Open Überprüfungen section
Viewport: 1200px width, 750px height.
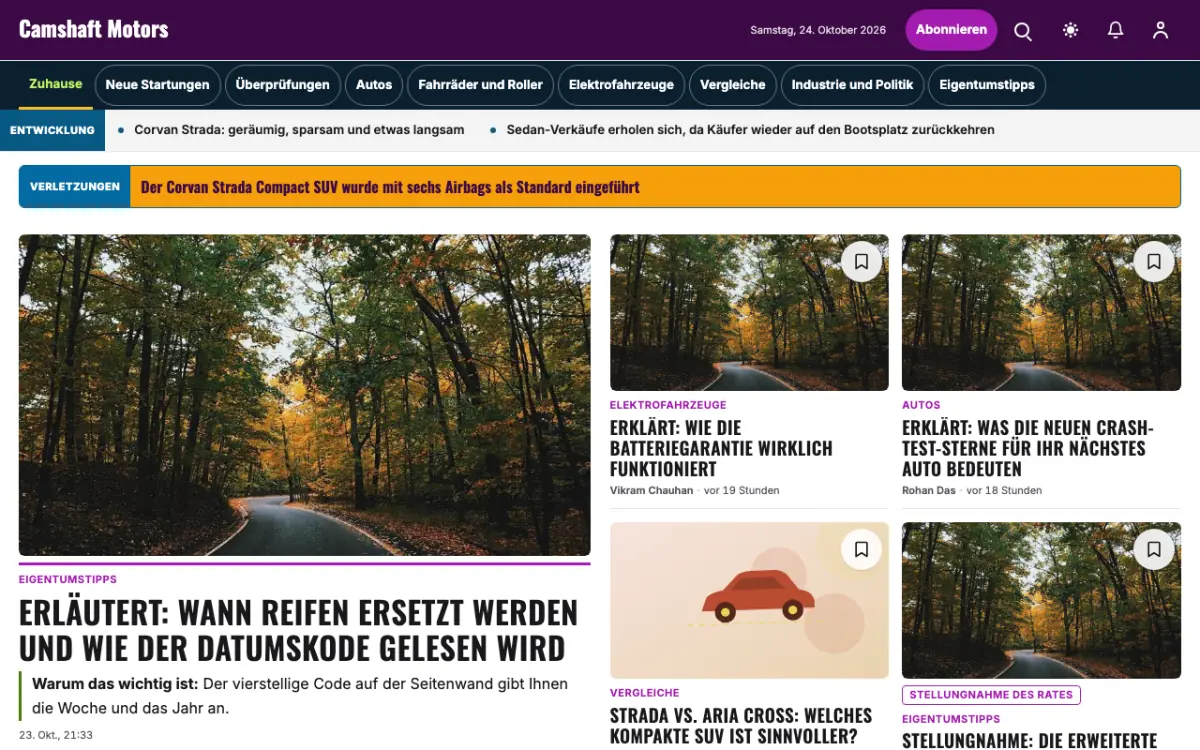click(283, 85)
